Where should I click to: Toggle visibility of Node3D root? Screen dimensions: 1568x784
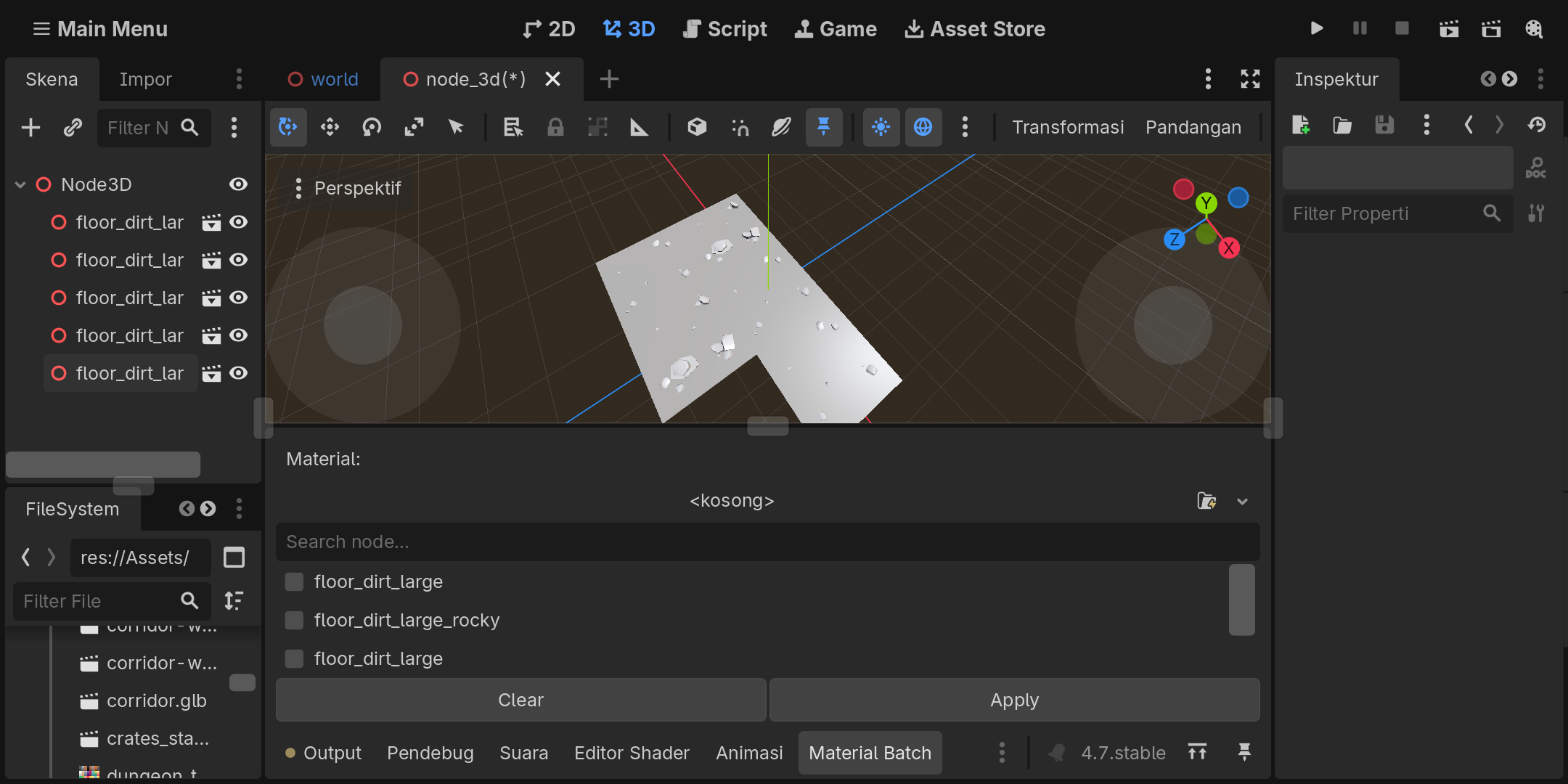tap(238, 184)
